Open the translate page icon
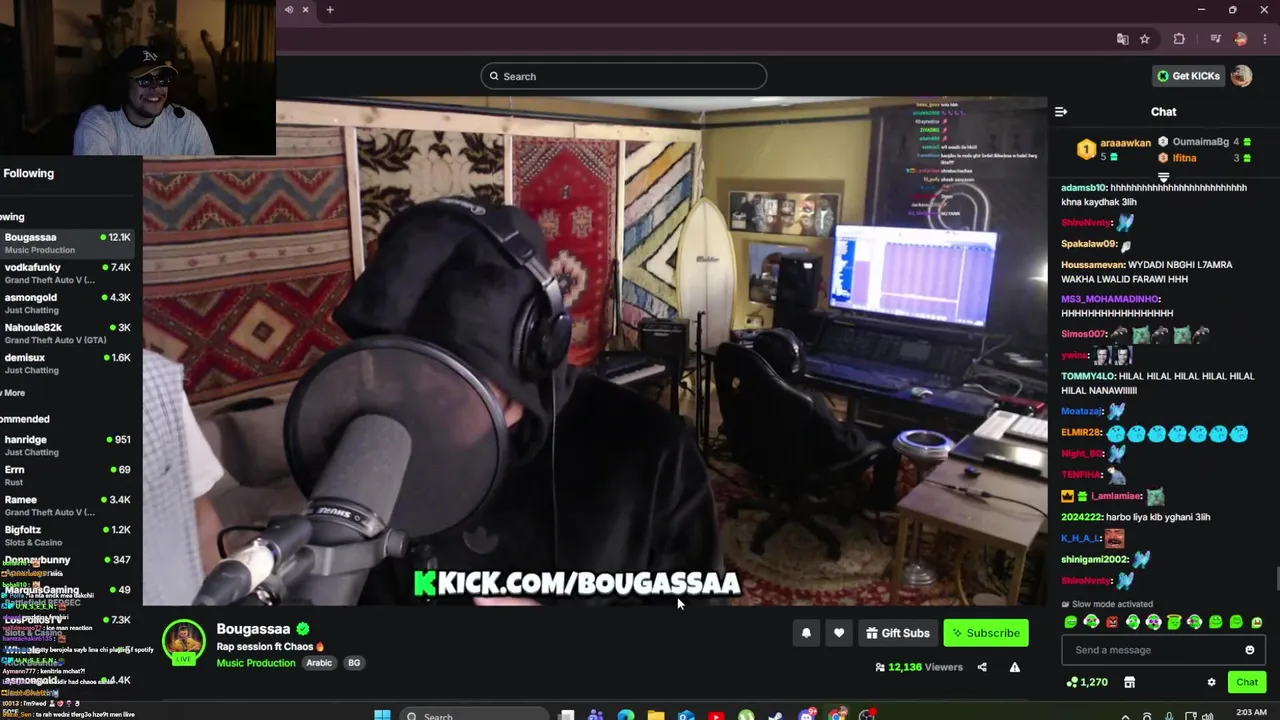 pos(1122,39)
